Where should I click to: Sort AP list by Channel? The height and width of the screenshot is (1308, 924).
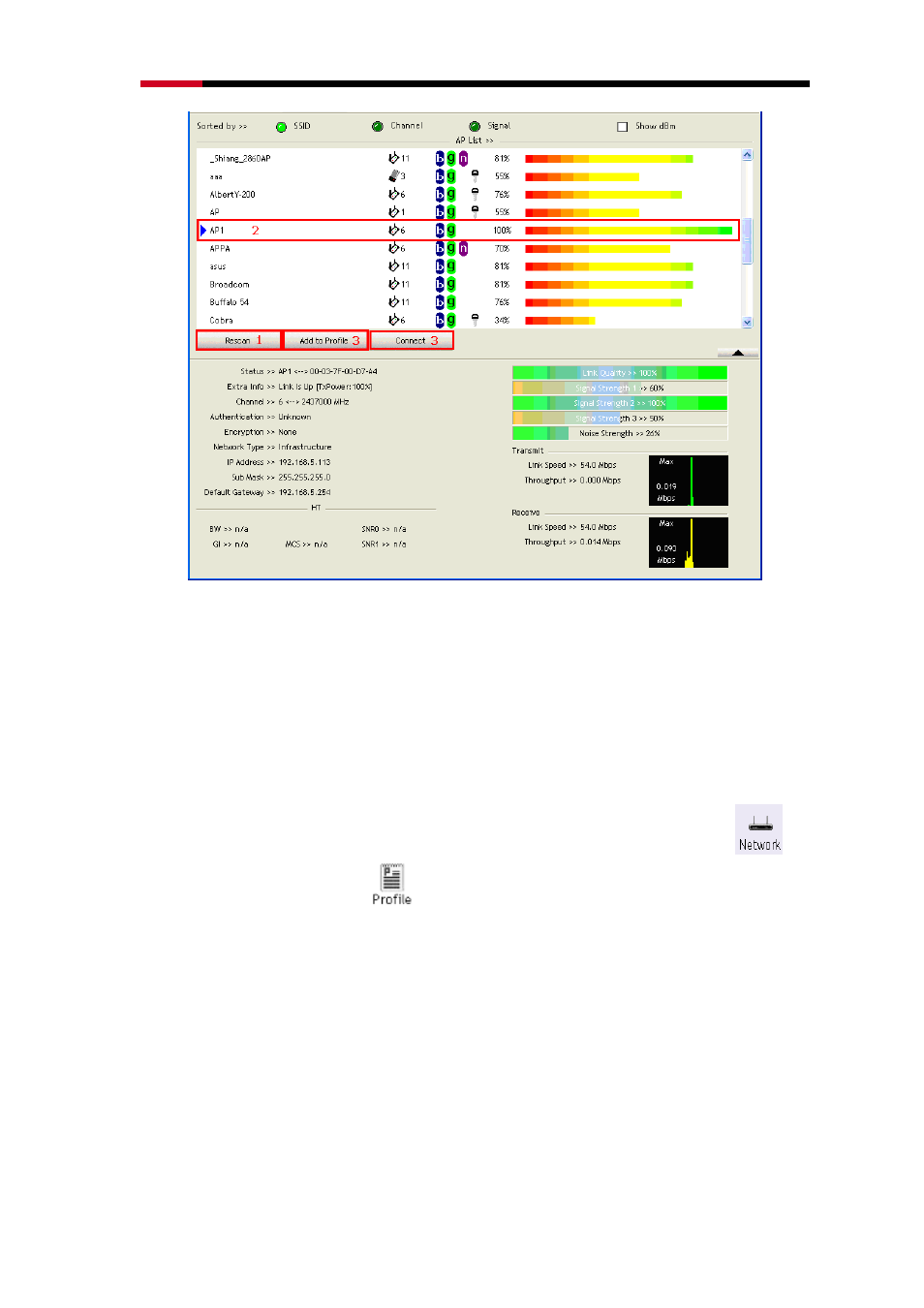[x=378, y=126]
